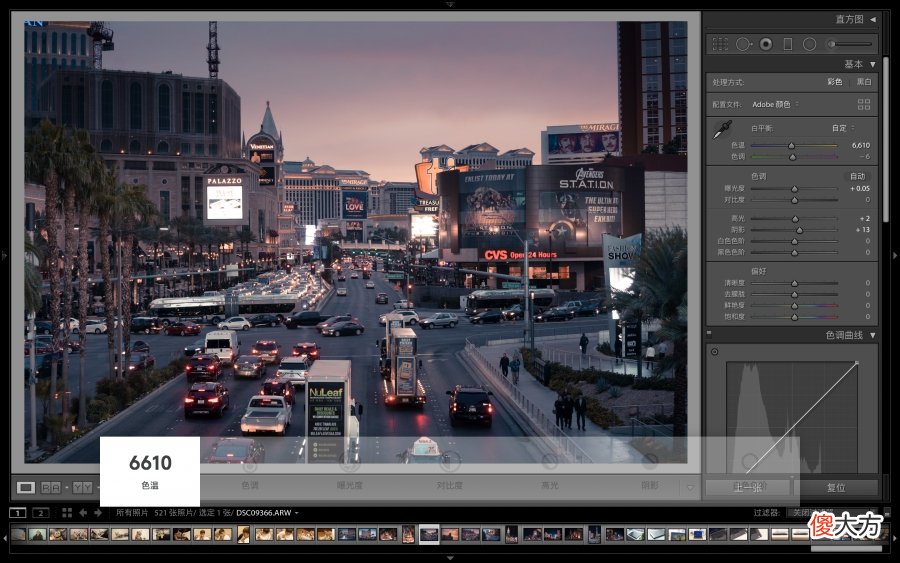Select main window display 1

click(18, 512)
